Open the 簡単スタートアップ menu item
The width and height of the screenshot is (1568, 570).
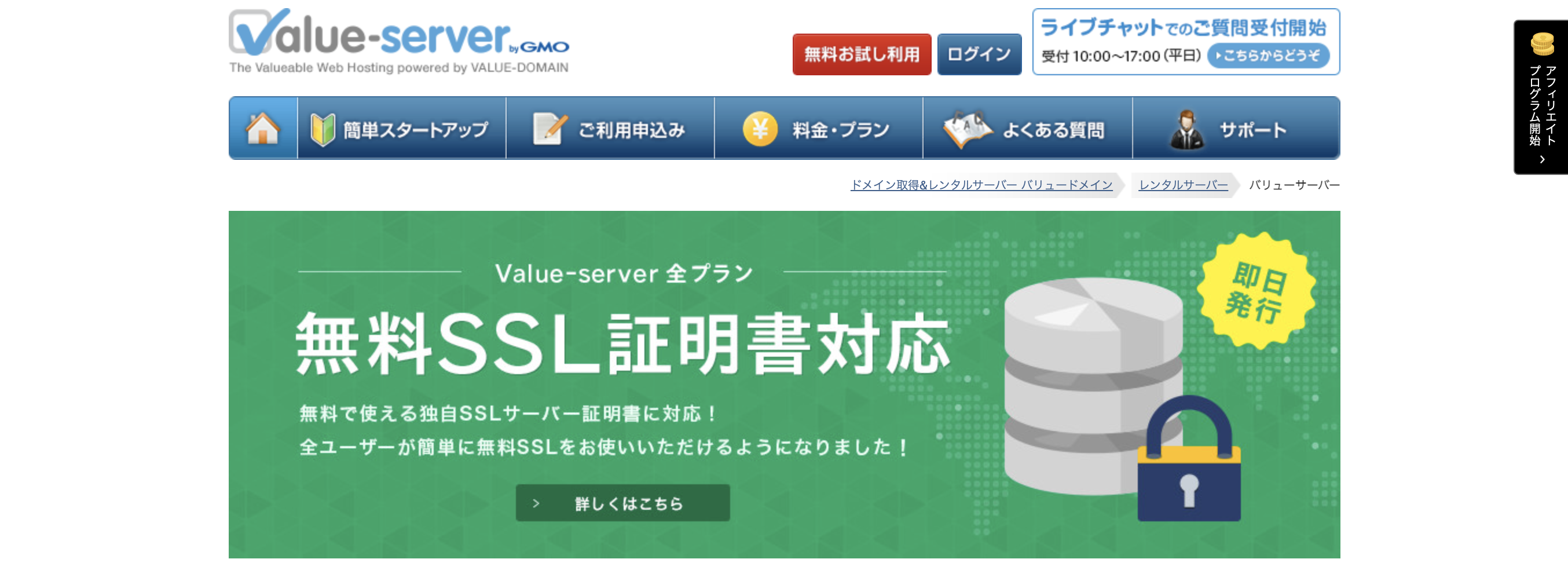click(415, 130)
